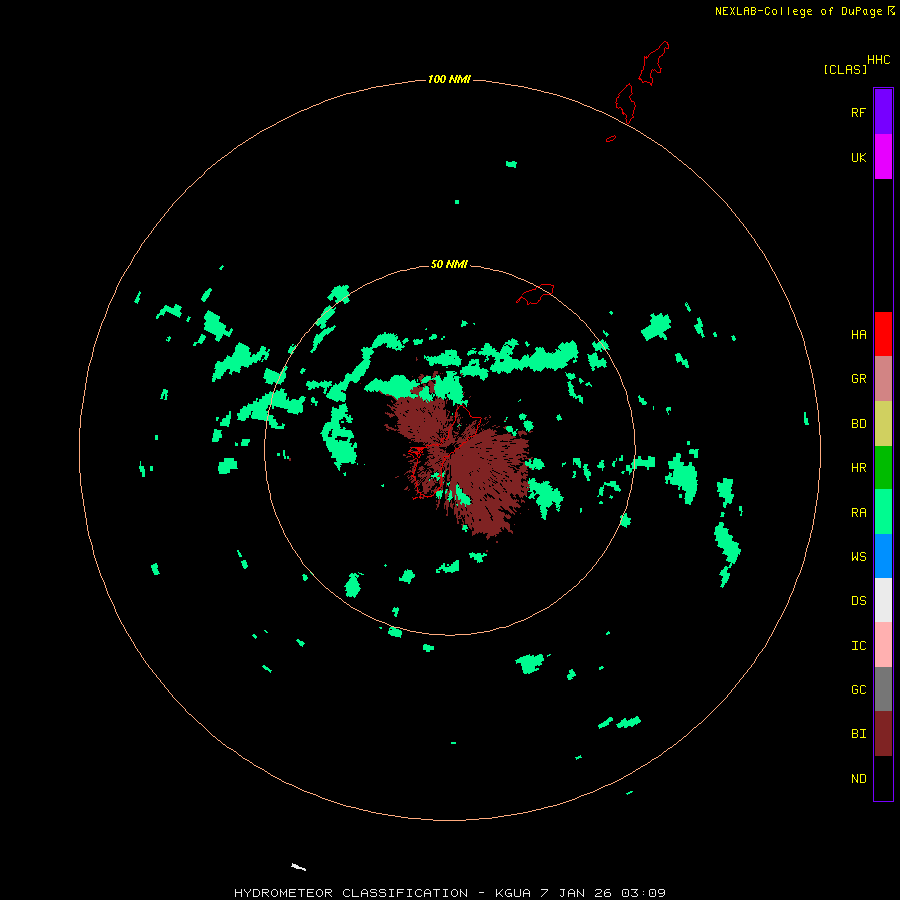This screenshot has height=900, width=900.
Task: Click the BI brown legend swatch
Action: (883, 734)
